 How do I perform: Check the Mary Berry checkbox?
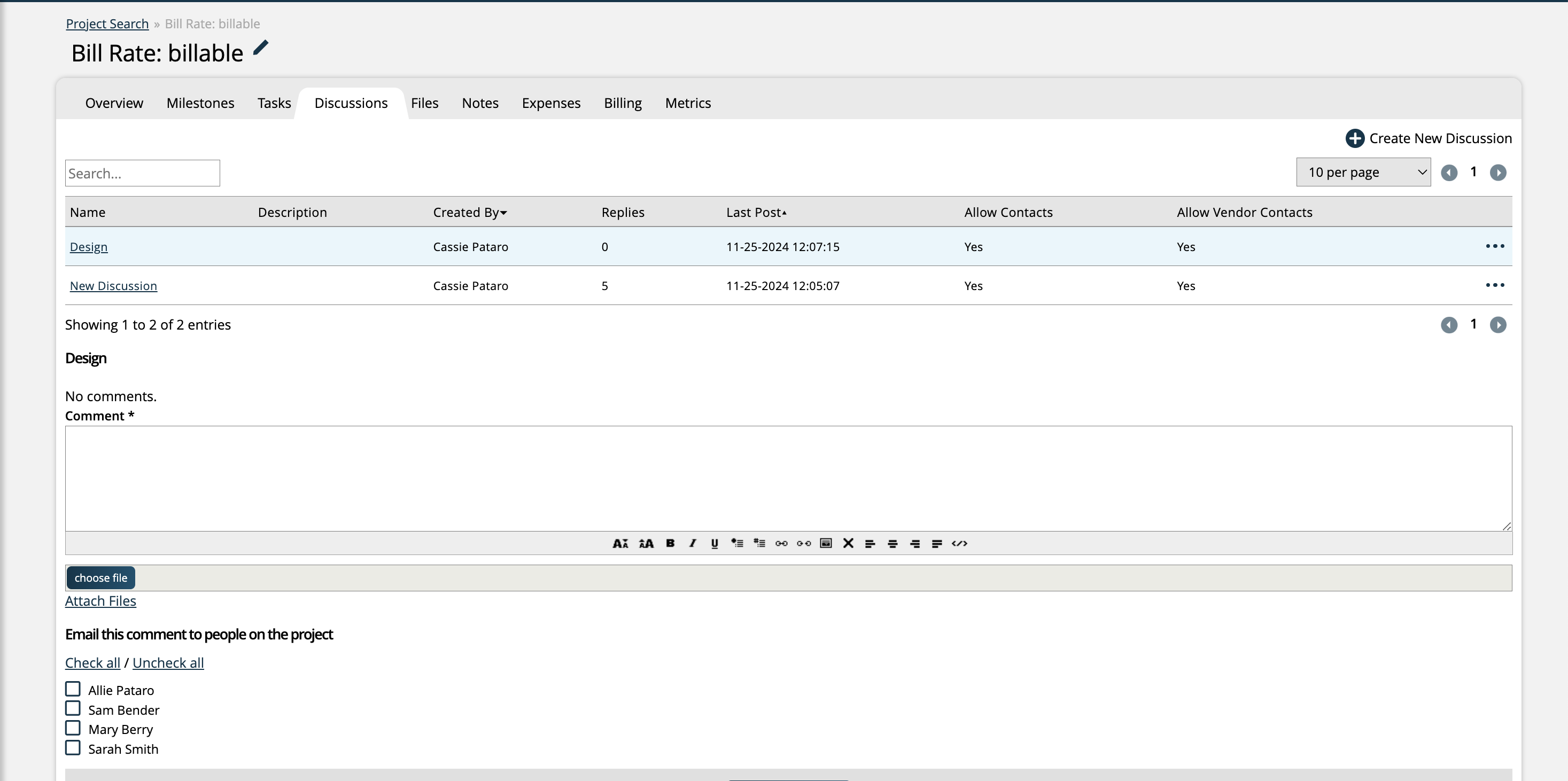coord(75,727)
